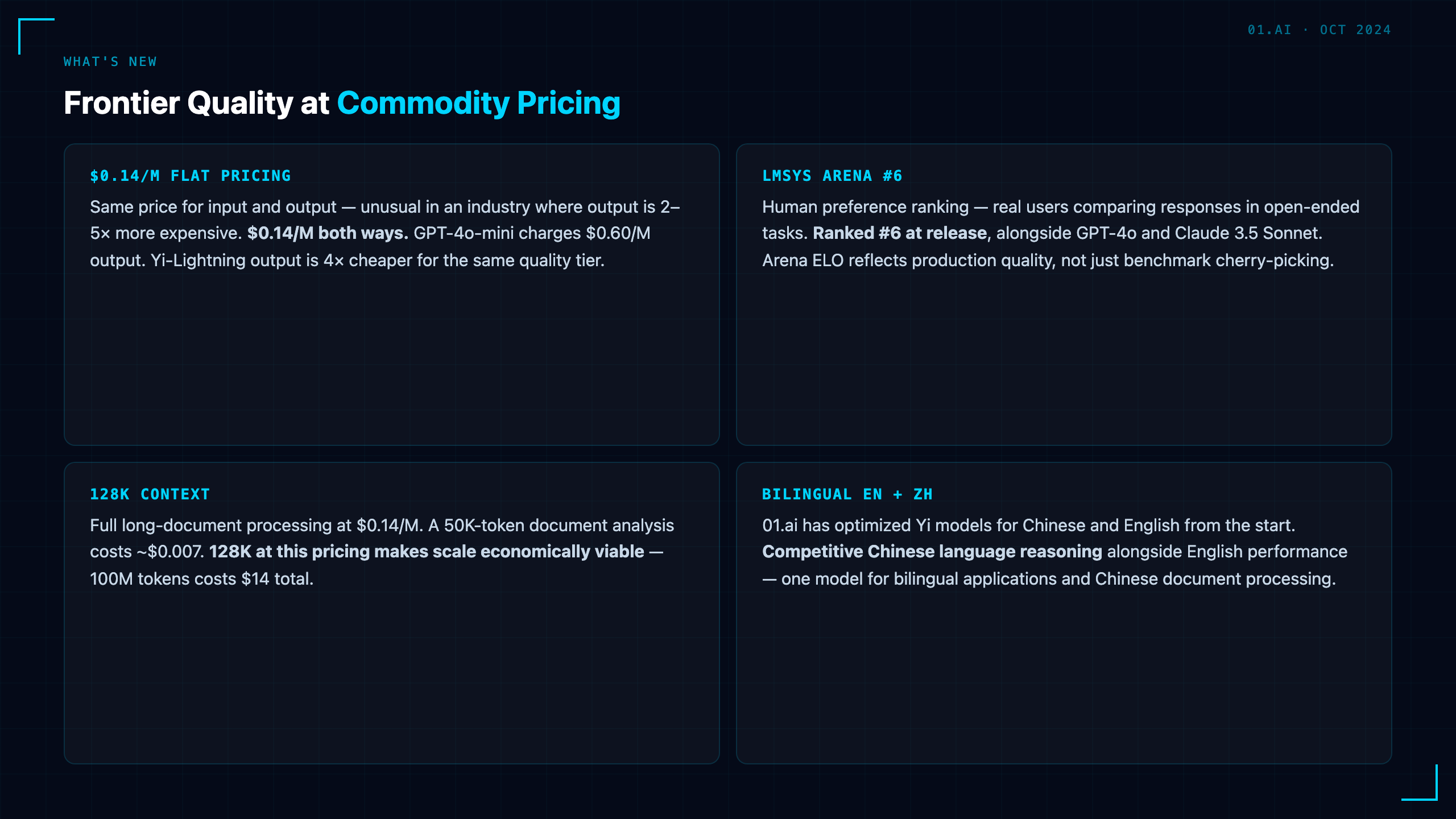Open the 128K CONTEXT card heading
The width and height of the screenshot is (1456, 819).
(150, 494)
